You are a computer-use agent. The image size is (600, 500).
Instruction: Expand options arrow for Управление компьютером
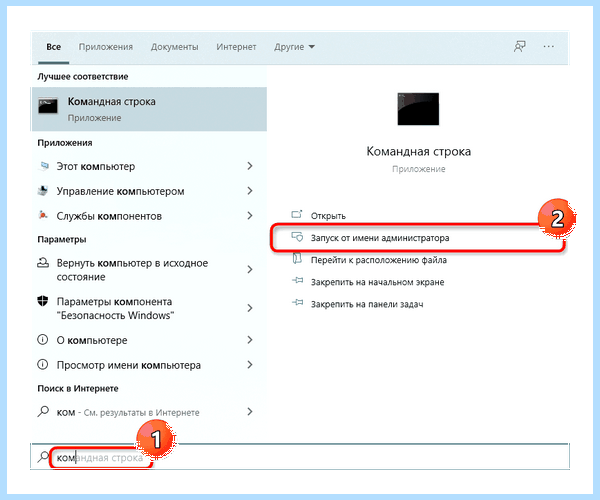[250, 191]
